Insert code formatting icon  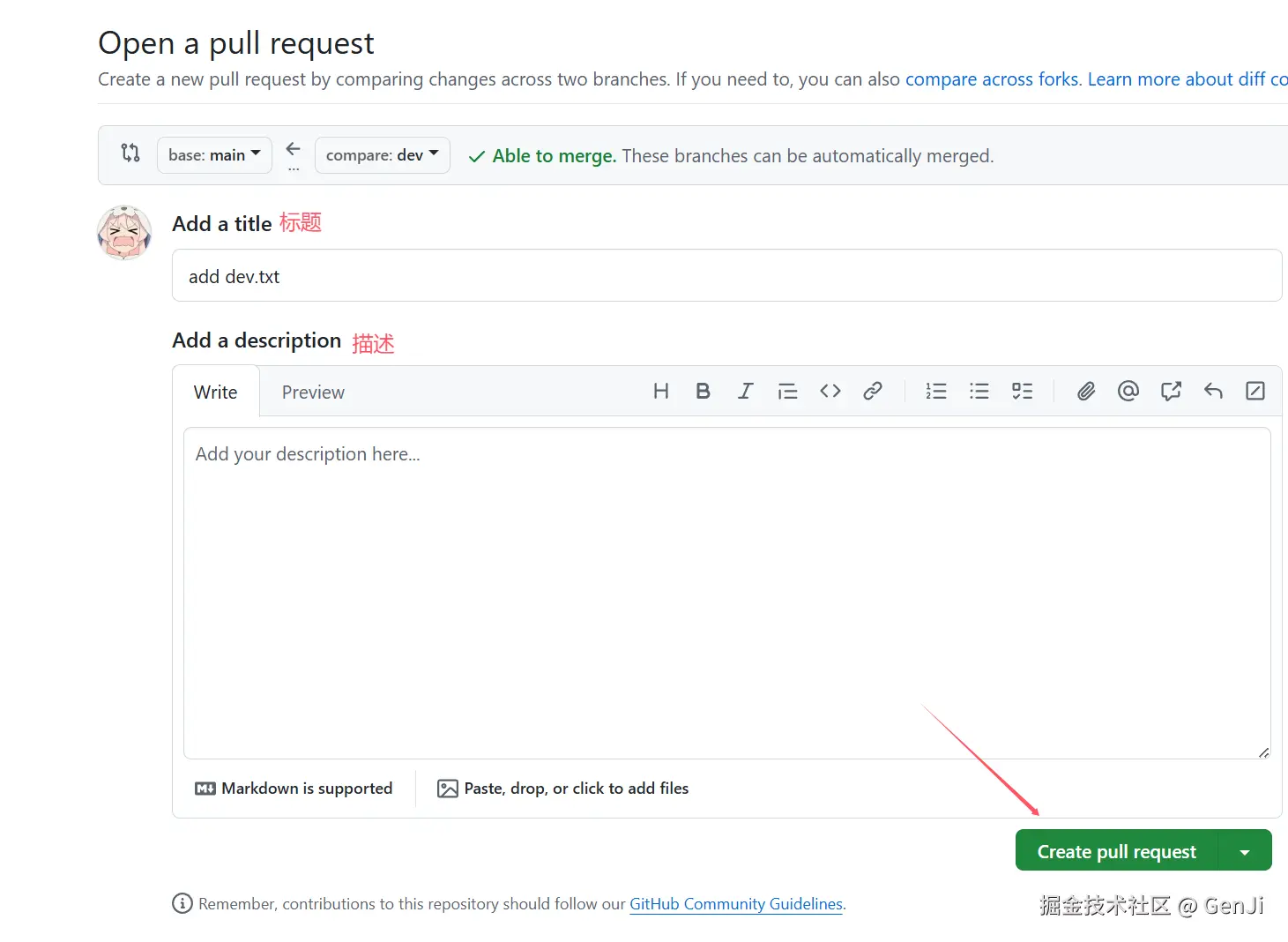click(x=830, y=392)
